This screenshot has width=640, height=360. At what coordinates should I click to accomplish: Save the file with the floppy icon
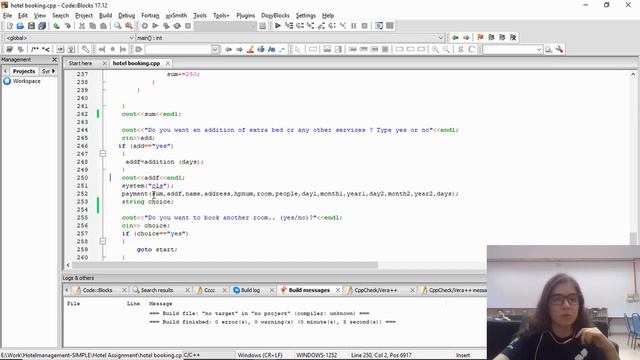click(x=31, y=26)
